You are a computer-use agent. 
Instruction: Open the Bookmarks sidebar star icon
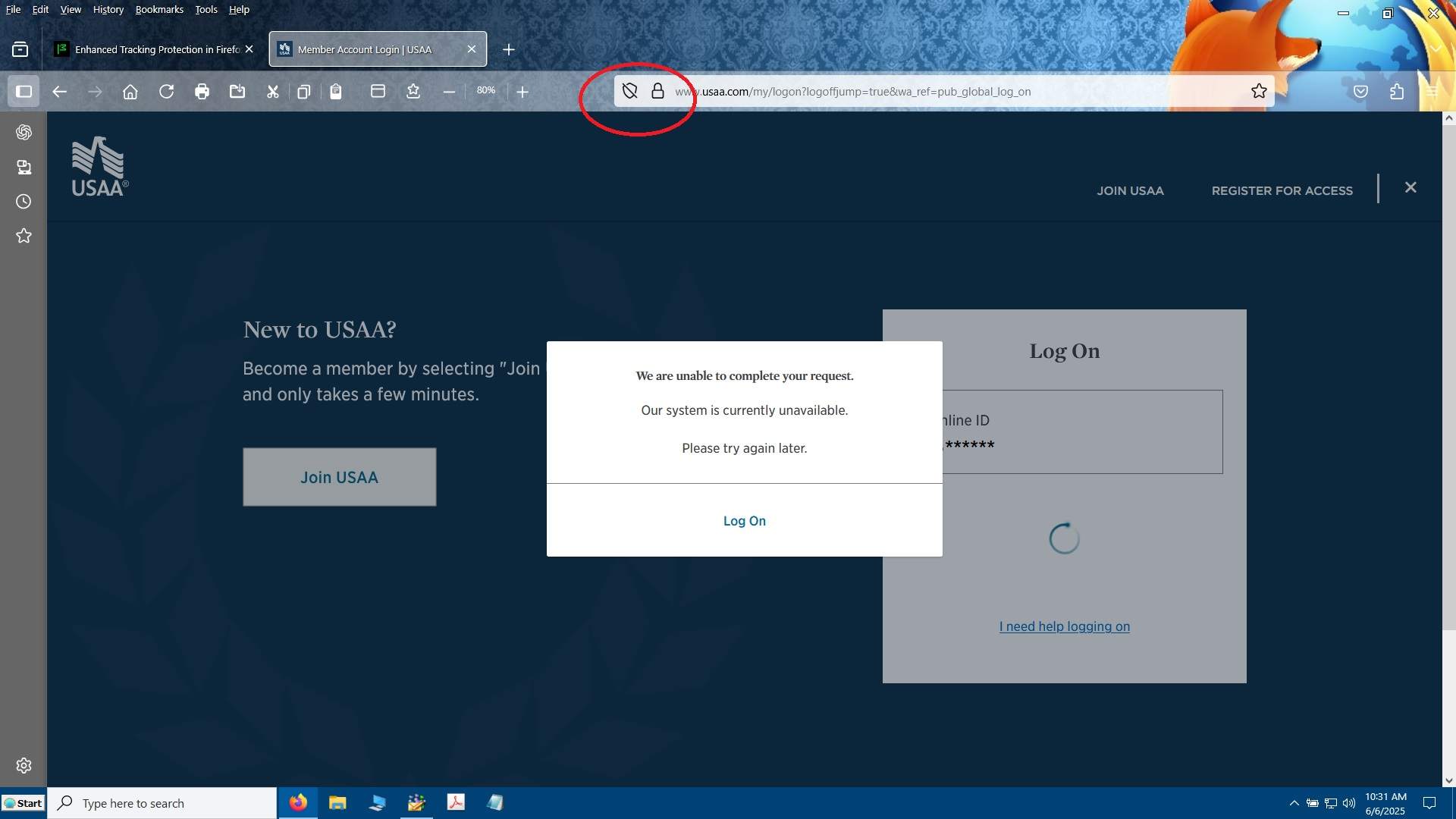tap(24, 236)
